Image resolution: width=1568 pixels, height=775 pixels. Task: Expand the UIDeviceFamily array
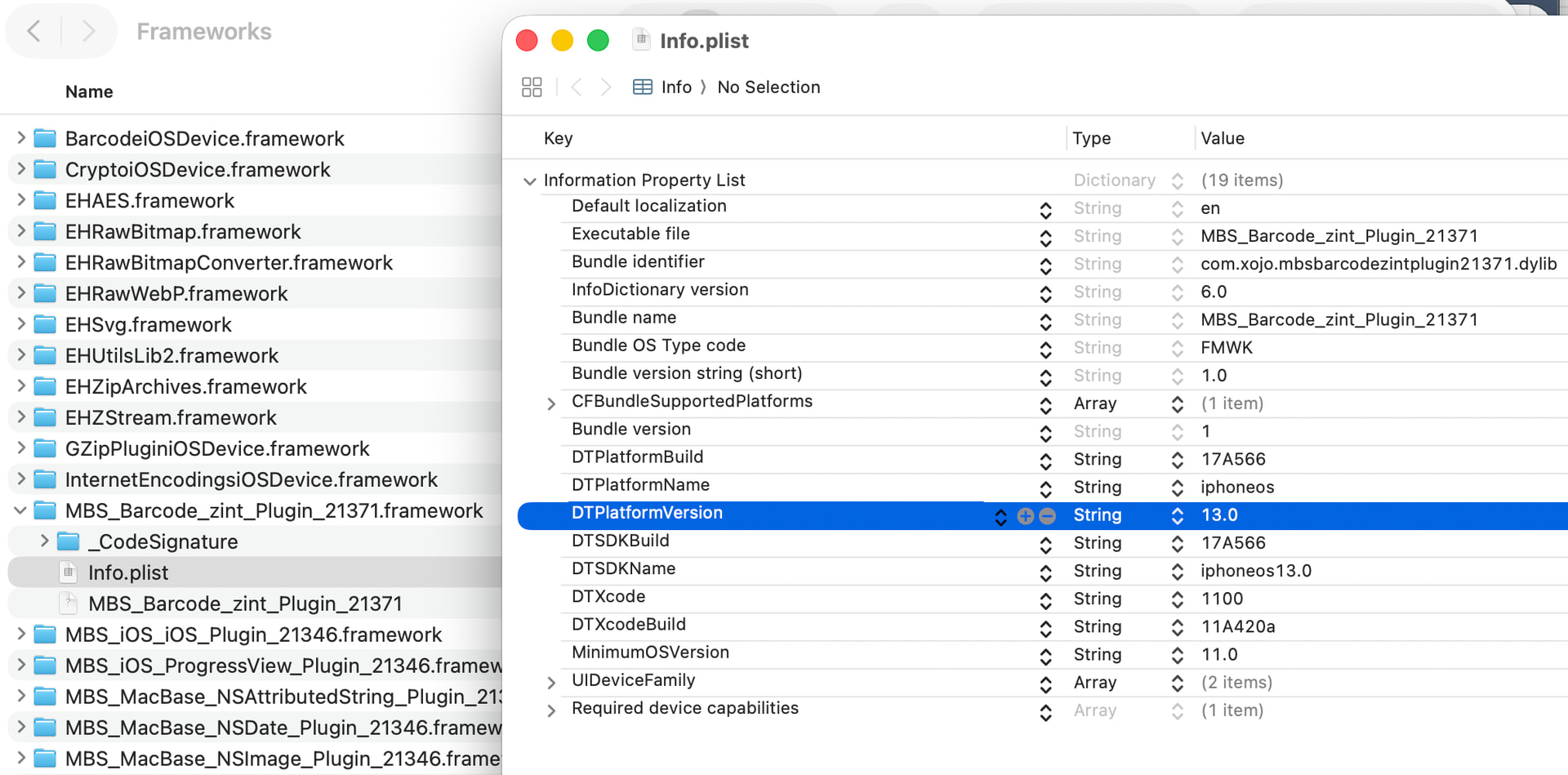click(x=551, y=683)
